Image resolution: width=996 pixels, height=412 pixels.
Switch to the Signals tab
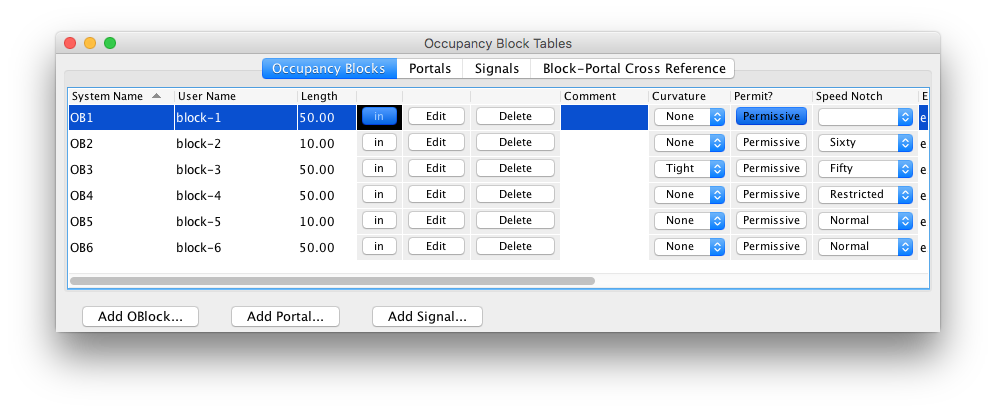496,69
